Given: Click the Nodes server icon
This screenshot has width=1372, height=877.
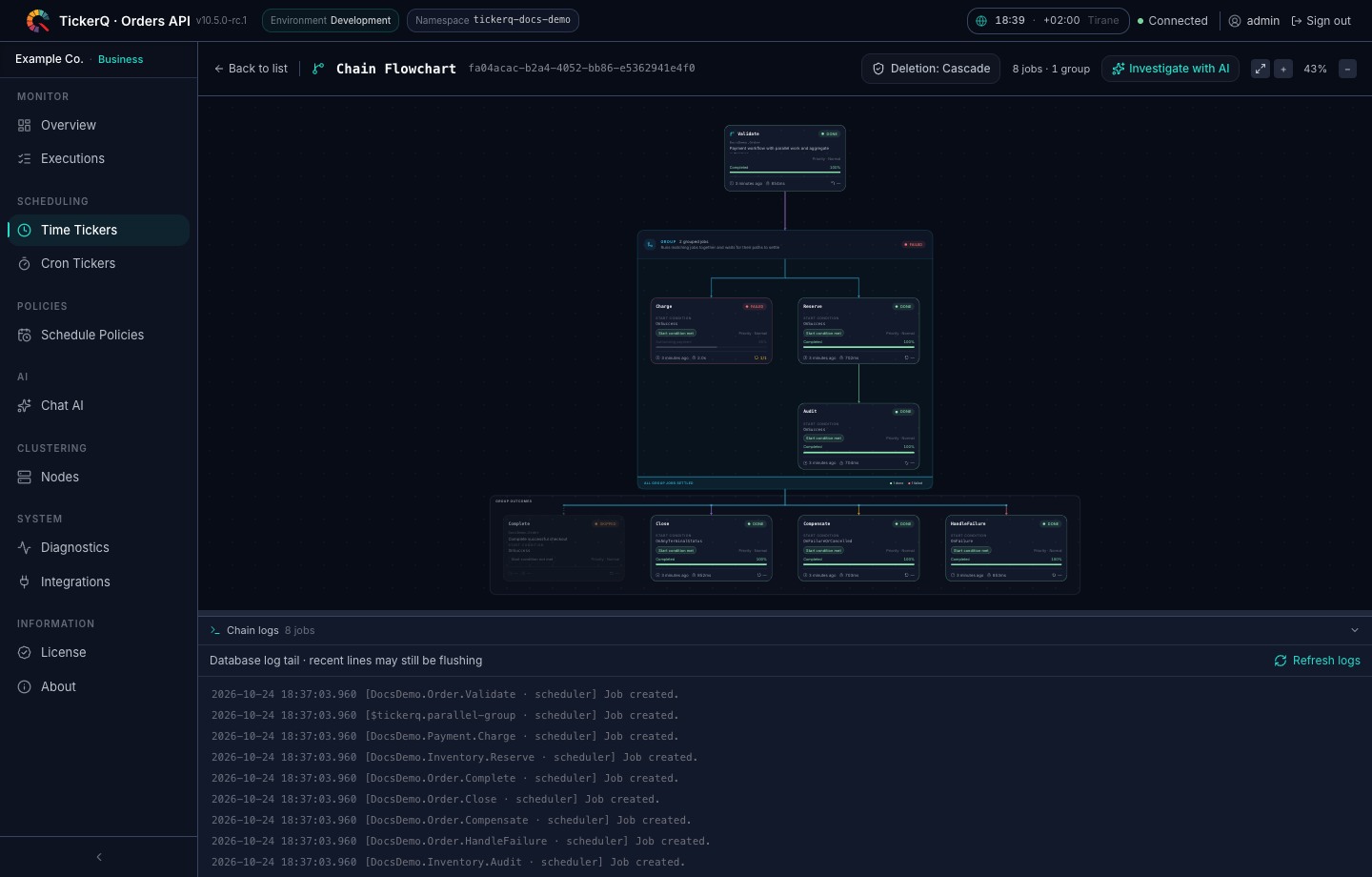Looking at the screenshot, I should [x=25, y=477].
